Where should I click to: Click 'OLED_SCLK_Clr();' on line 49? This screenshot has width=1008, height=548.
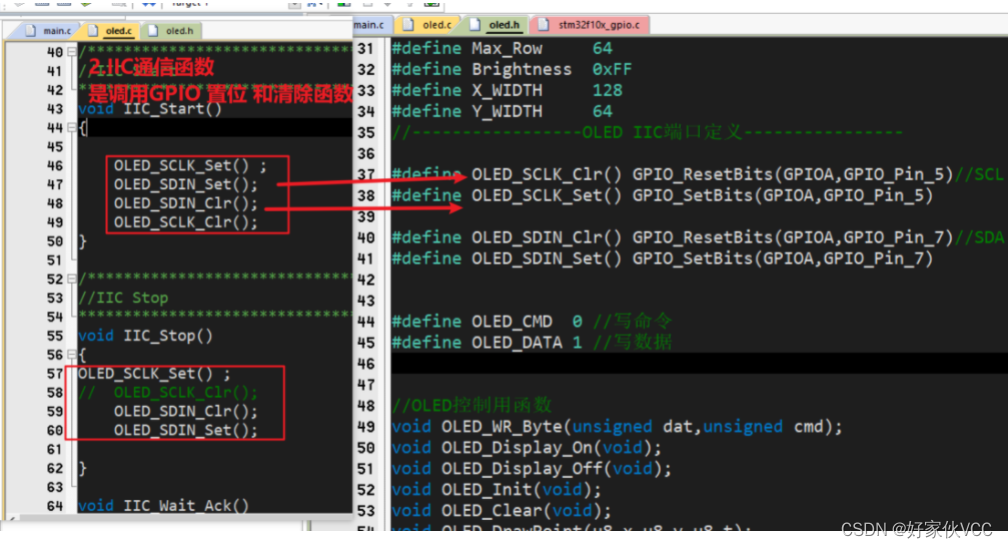(x=185, y=223)
